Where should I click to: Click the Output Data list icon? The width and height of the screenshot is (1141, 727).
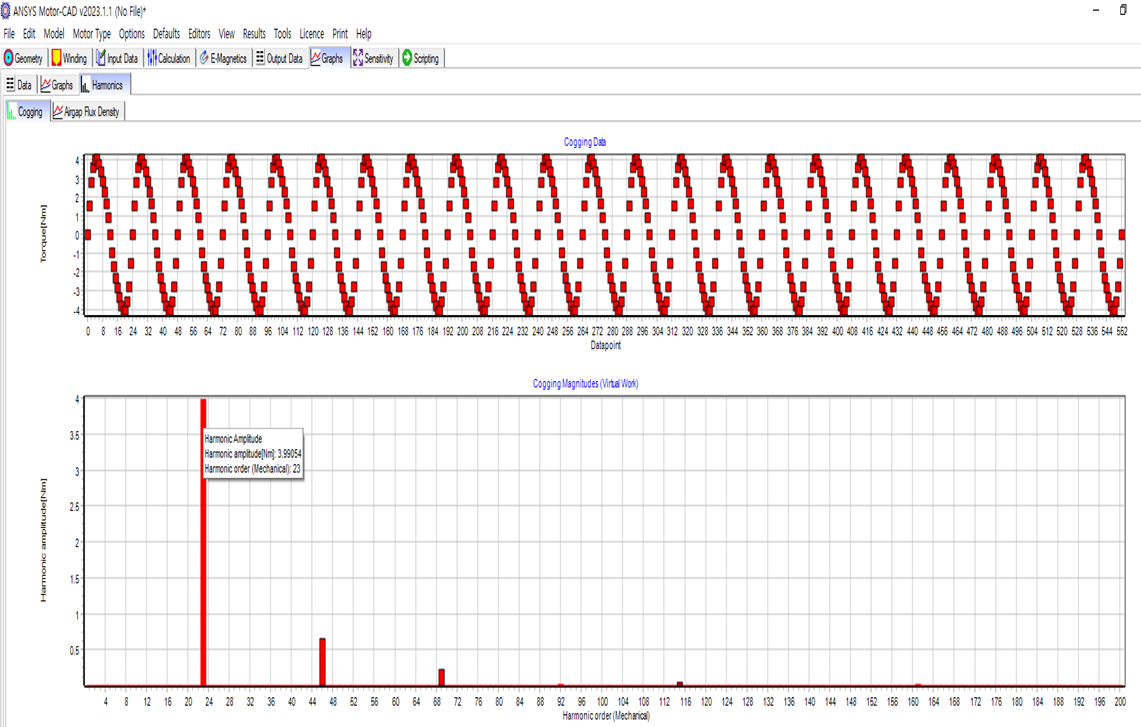click(260, 59)
